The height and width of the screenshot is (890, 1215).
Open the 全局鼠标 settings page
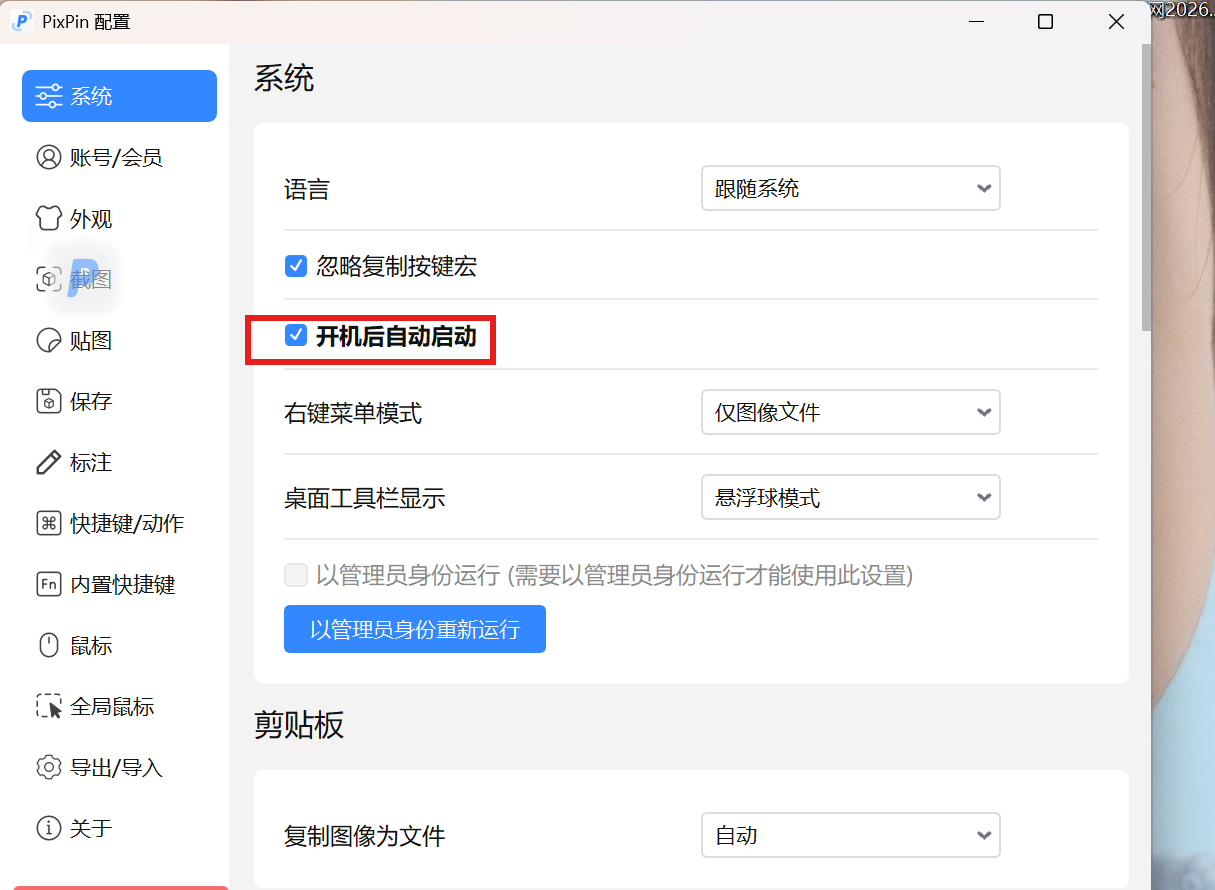click(119, 706)
